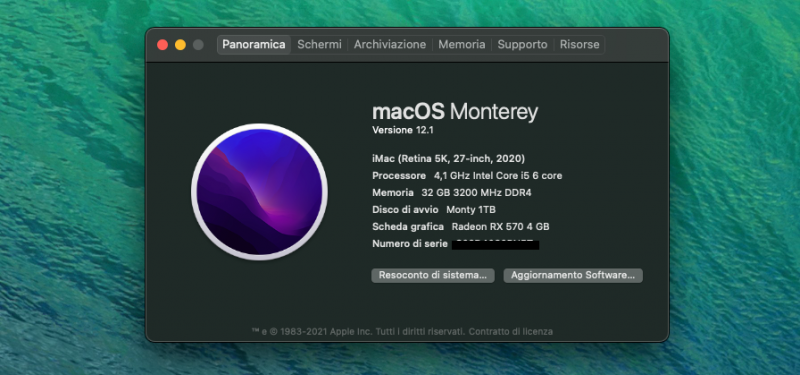
Task: Go to the Supporto tab
Action: pyautogui.click(x=522, y=44)
